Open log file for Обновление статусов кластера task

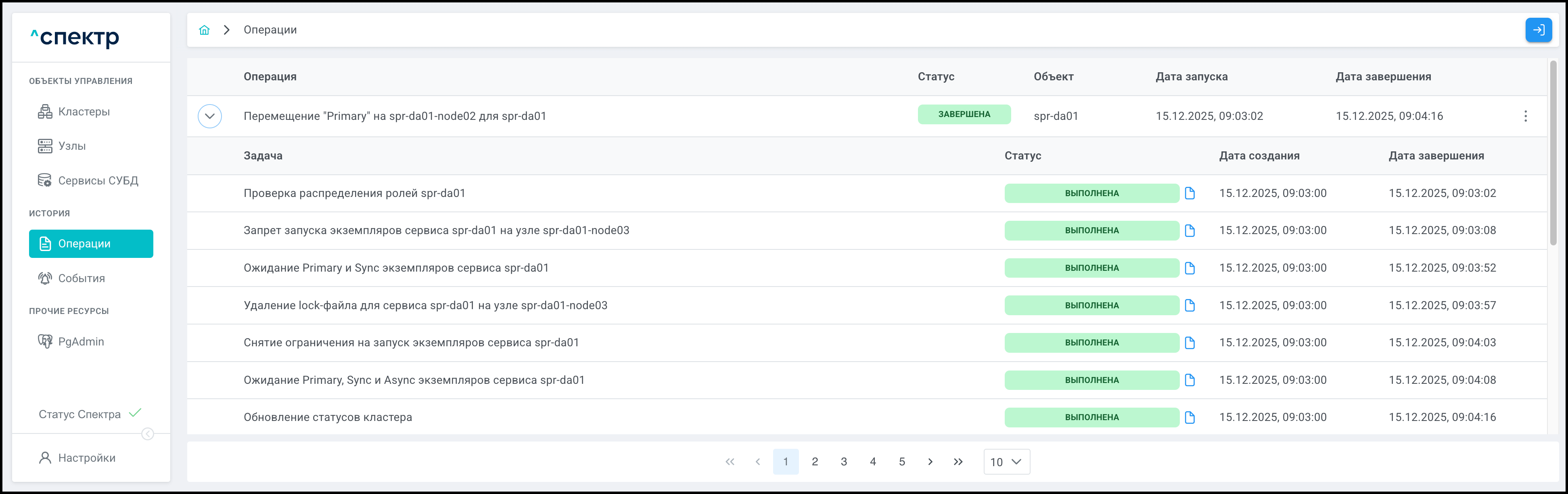[x=1190, y=417]
